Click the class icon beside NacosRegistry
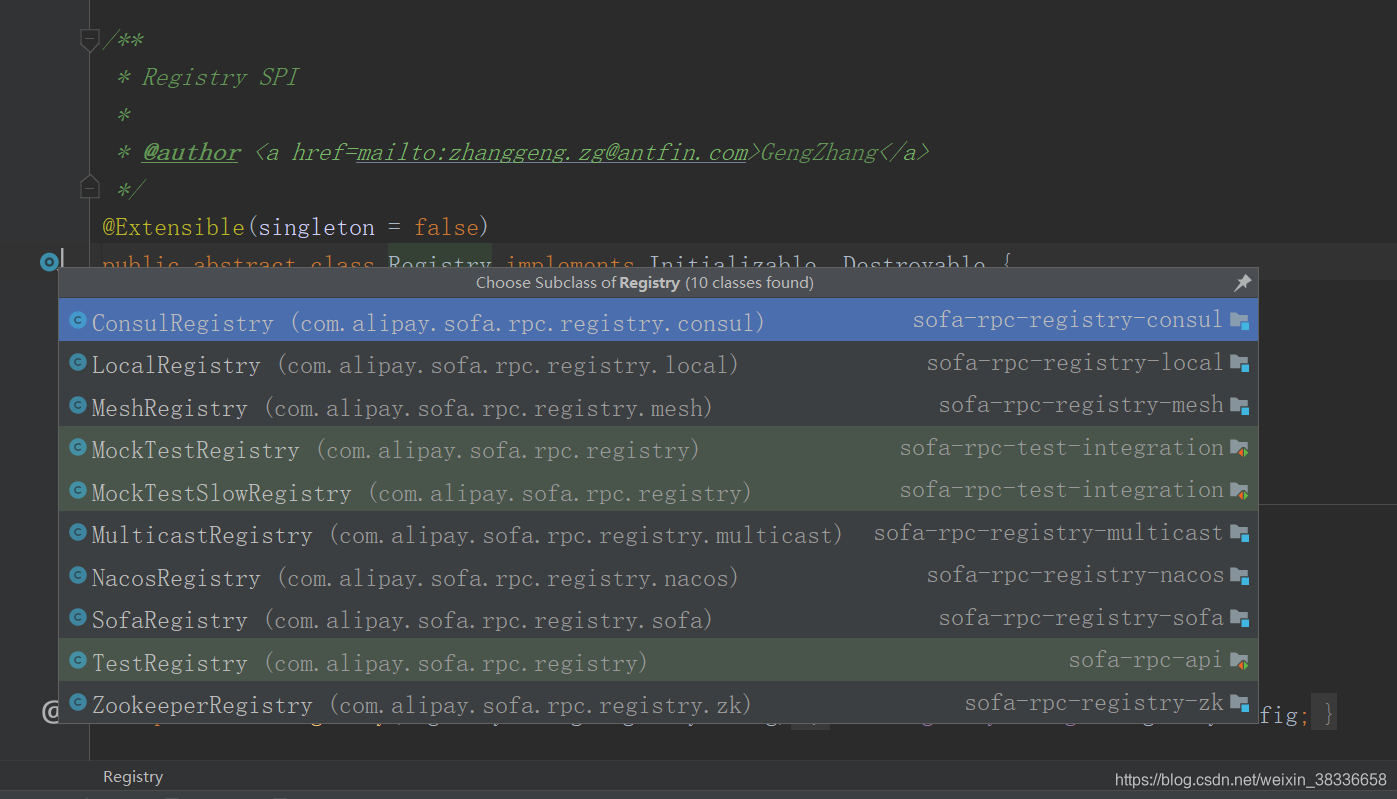Screen dimensions: 1397x799 78,576
